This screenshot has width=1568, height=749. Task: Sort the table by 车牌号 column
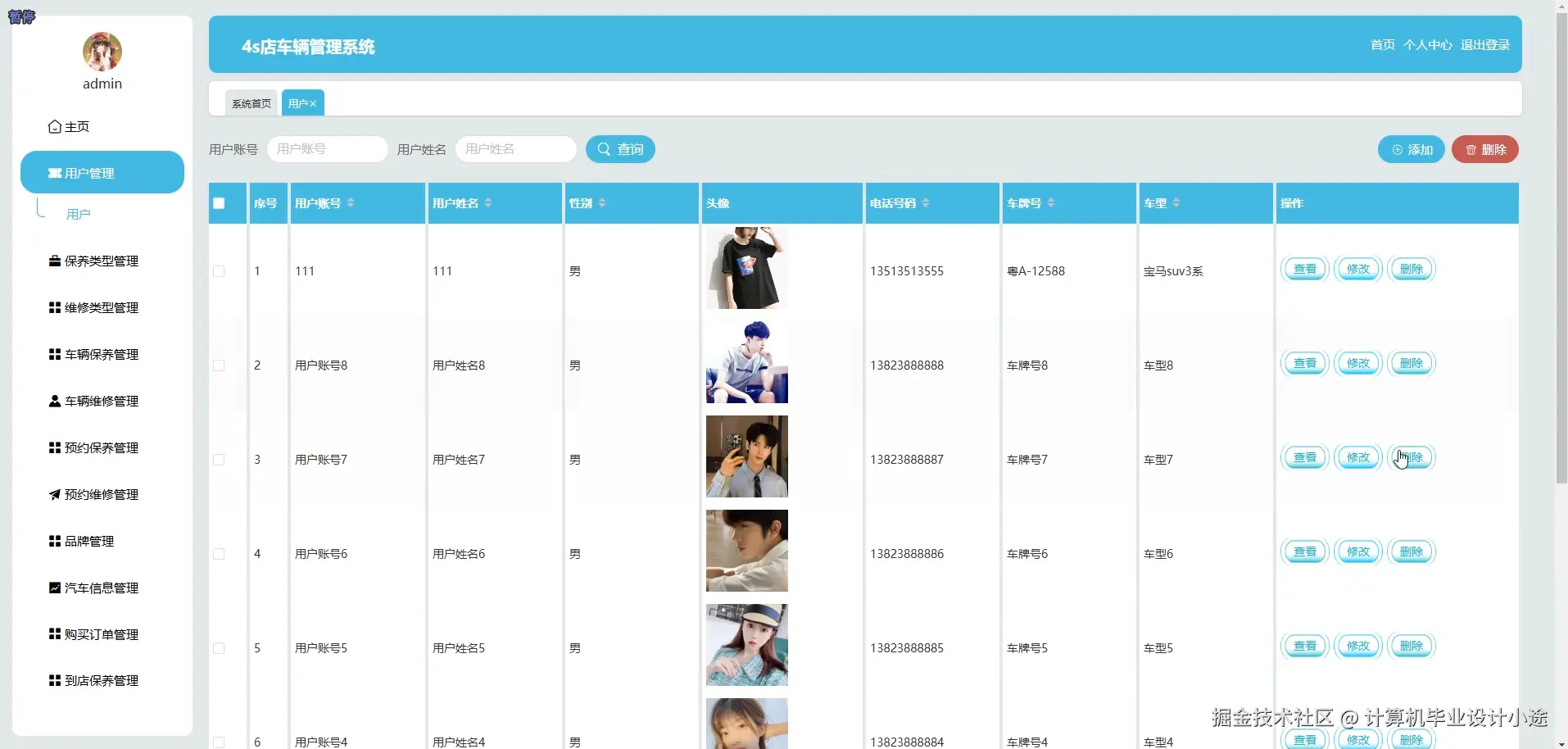pyautogui.click(x=1051, y=203)
